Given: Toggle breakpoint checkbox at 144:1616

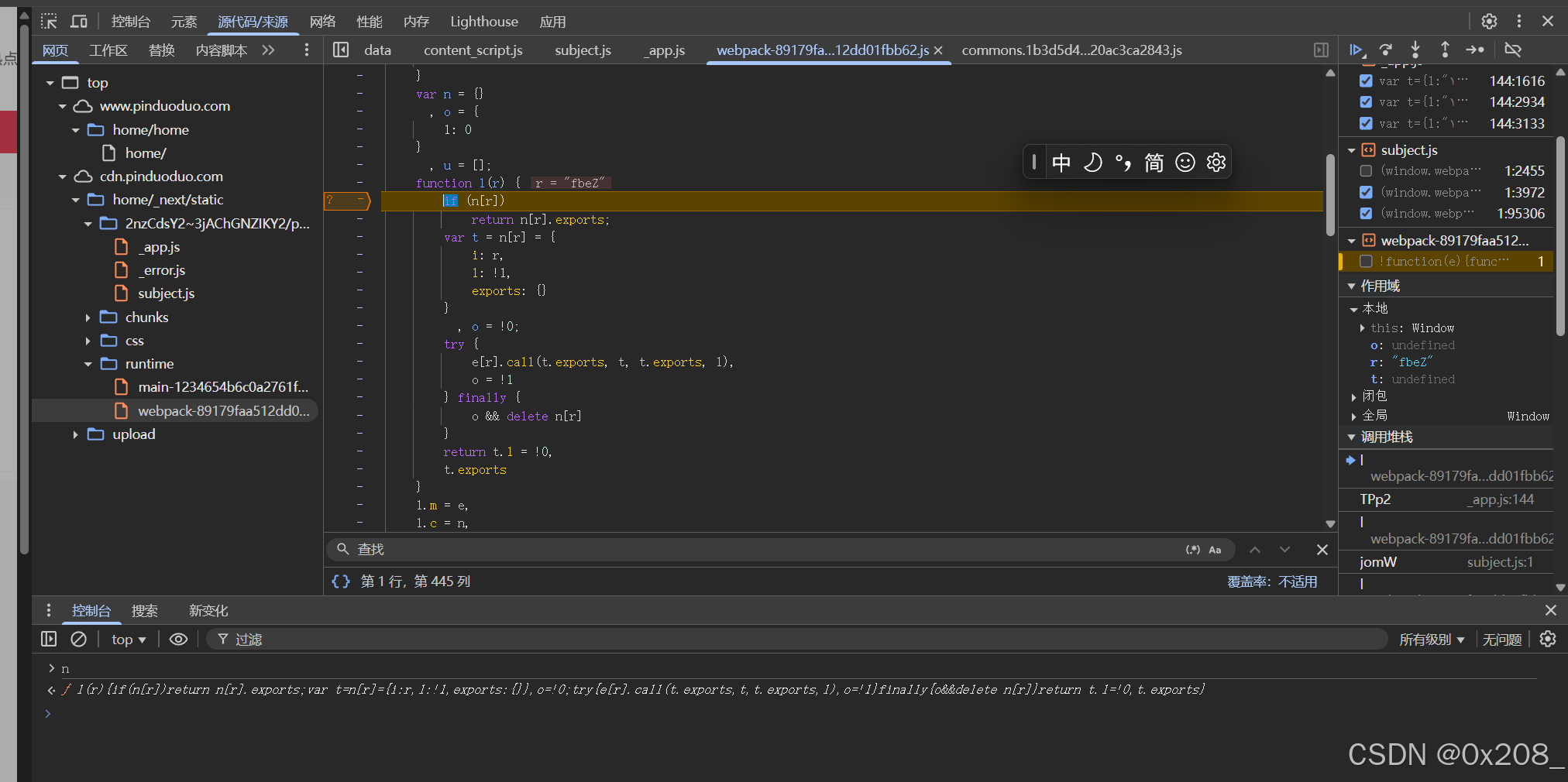Looking at the screenshot, I should (x=1366, y=81).
